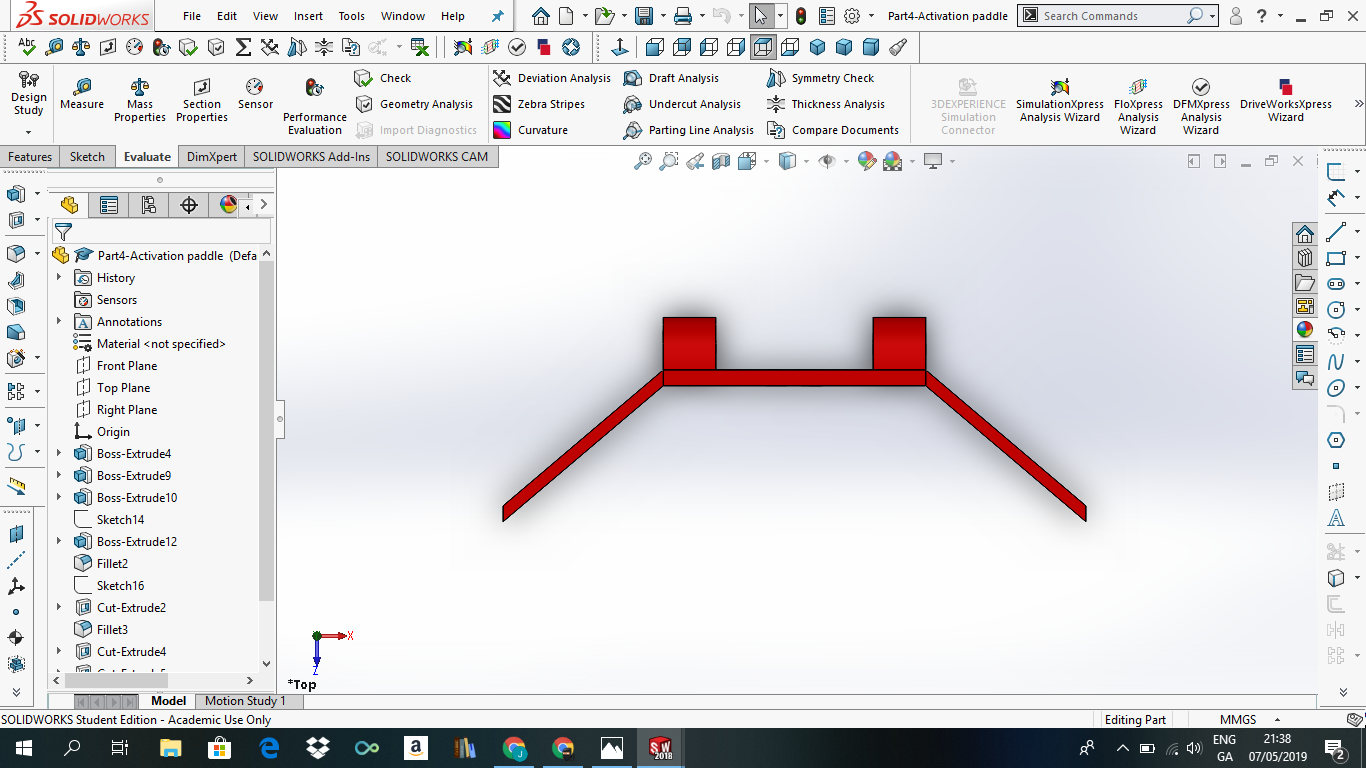
Task: Open the Design Library task pane tab
Action: 1305,258
